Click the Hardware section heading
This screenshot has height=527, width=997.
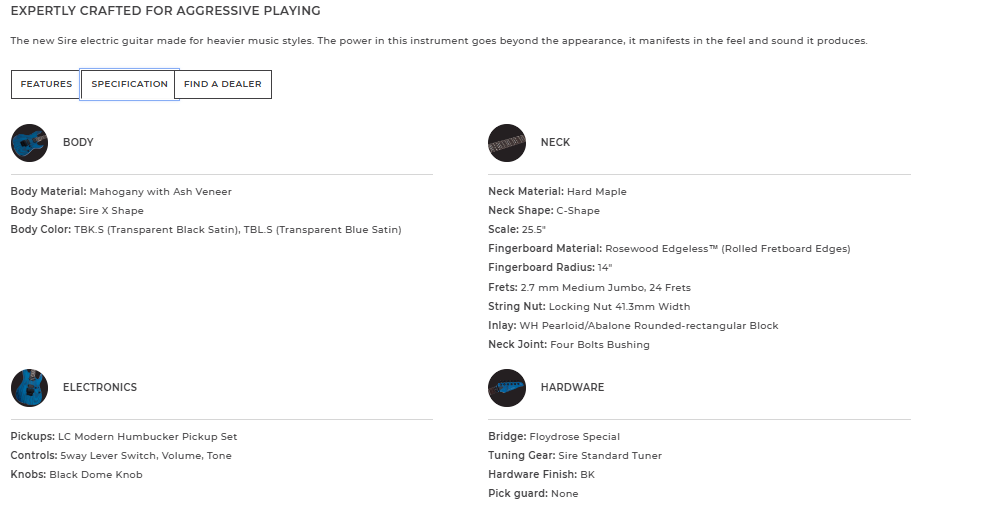[x=572, y=388]
